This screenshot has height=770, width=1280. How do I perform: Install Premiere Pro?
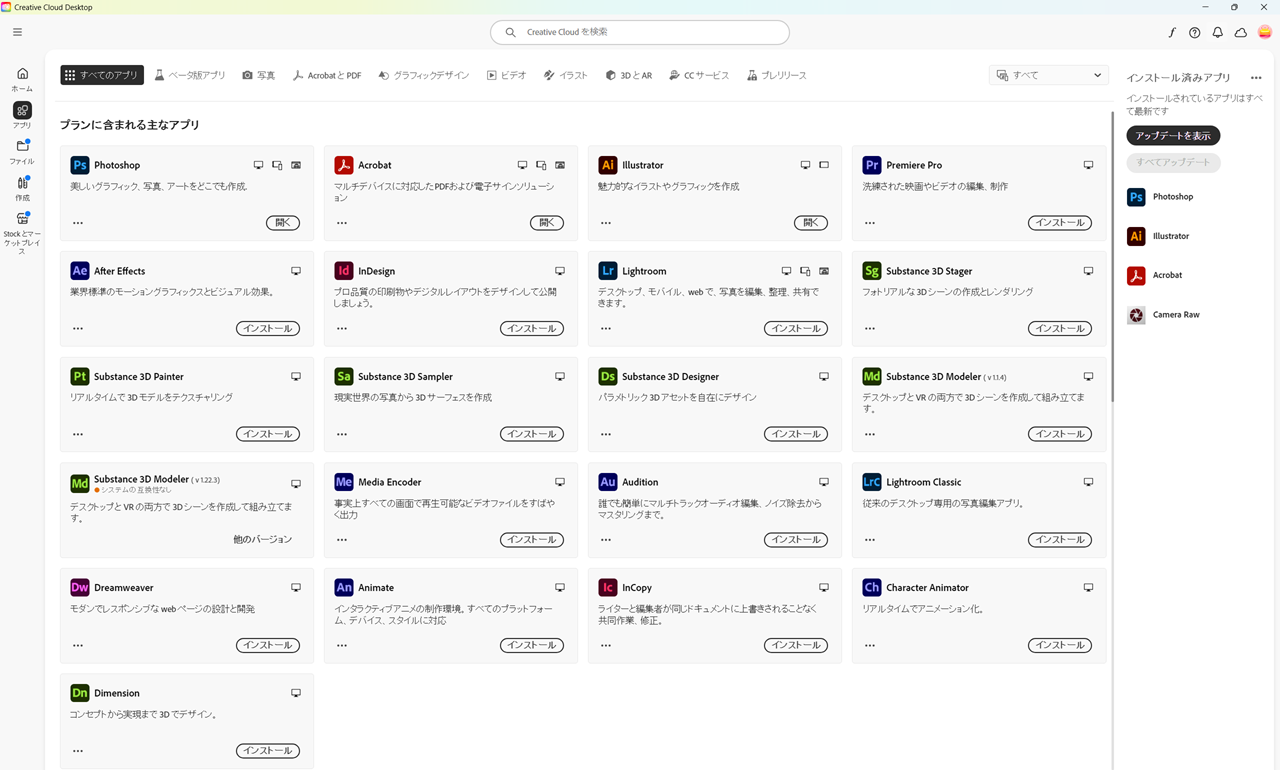pos(1060,223)
